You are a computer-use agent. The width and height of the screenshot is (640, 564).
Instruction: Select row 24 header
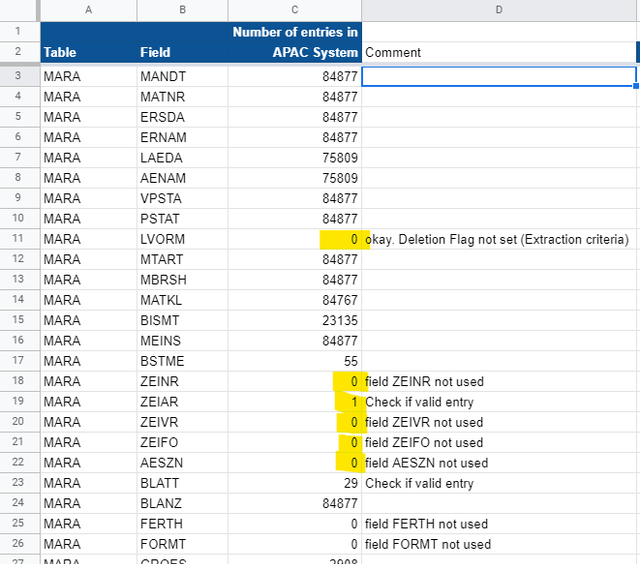[19, 504]
